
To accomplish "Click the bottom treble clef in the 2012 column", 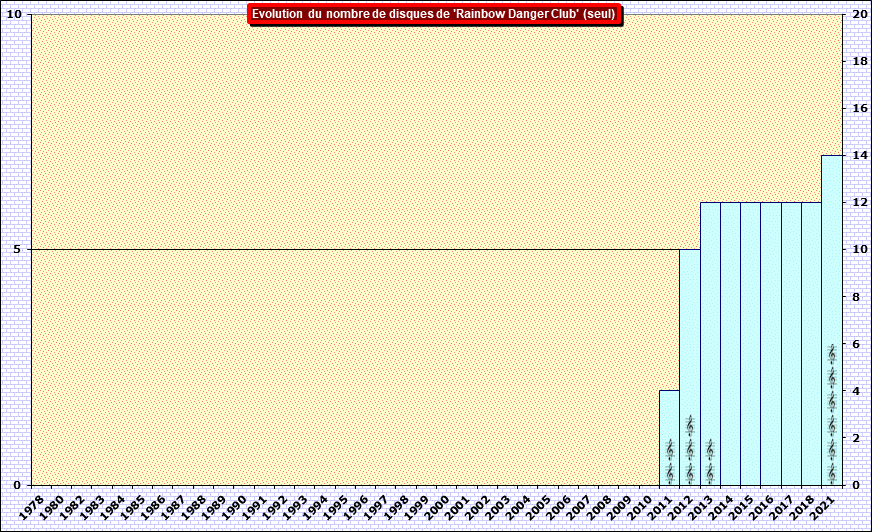I will pos(689,472).
